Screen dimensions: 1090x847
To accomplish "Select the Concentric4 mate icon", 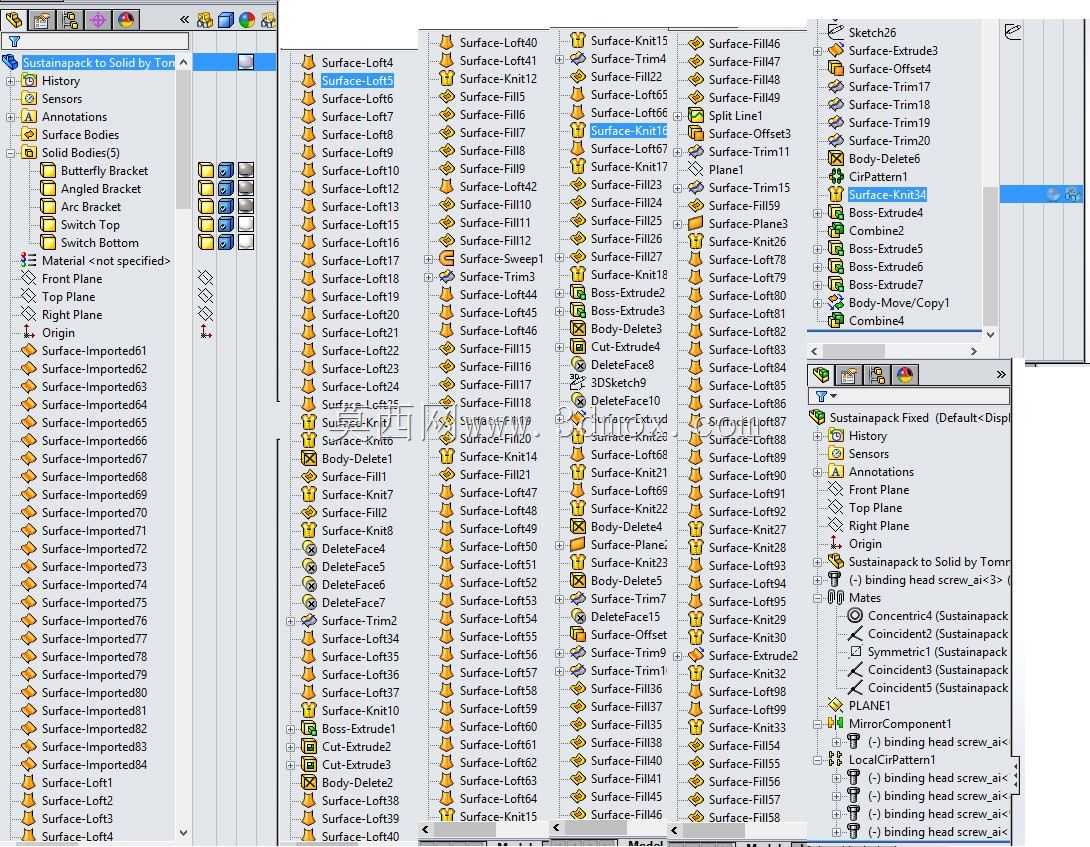I will point(855,615).
